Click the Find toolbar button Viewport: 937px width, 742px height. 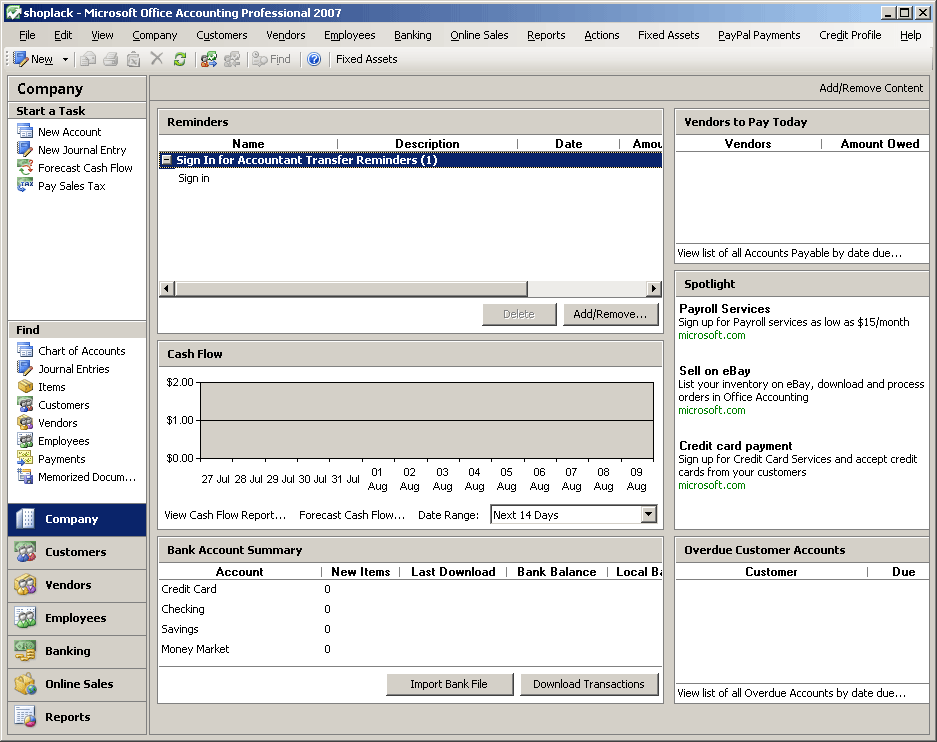click(x=271, y=59)
